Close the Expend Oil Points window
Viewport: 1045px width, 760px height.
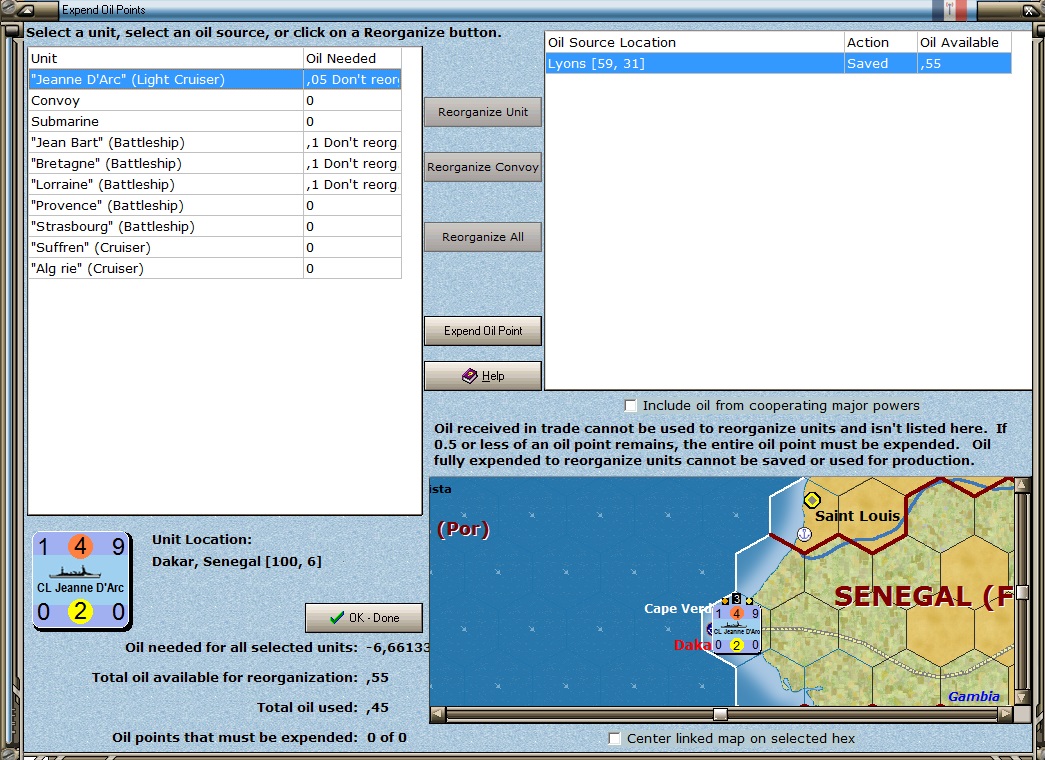1028,10
